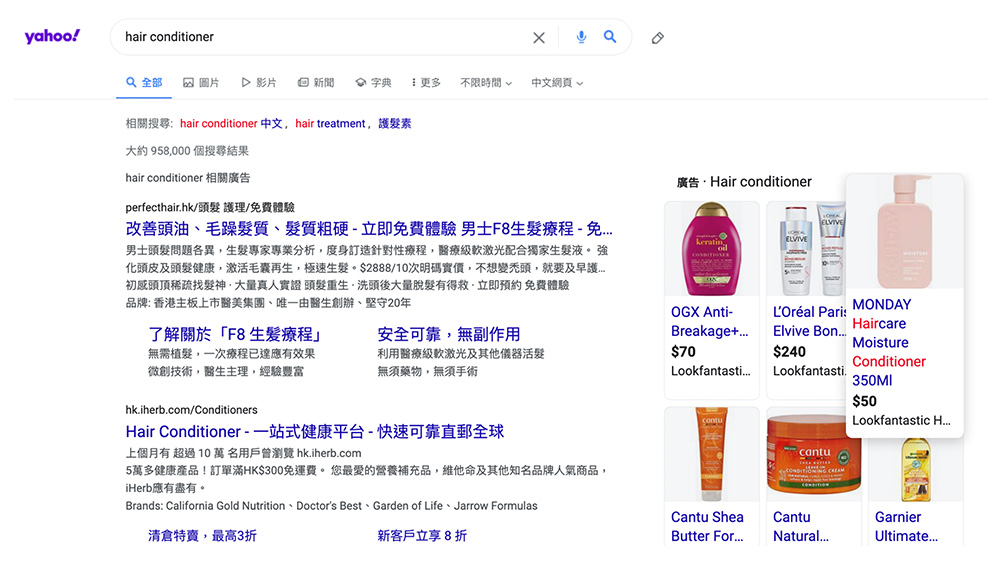This screenshot has height=580, width=1000.
Task: Click the pencil edit icon beside search bar
Action: click(658, 38)
